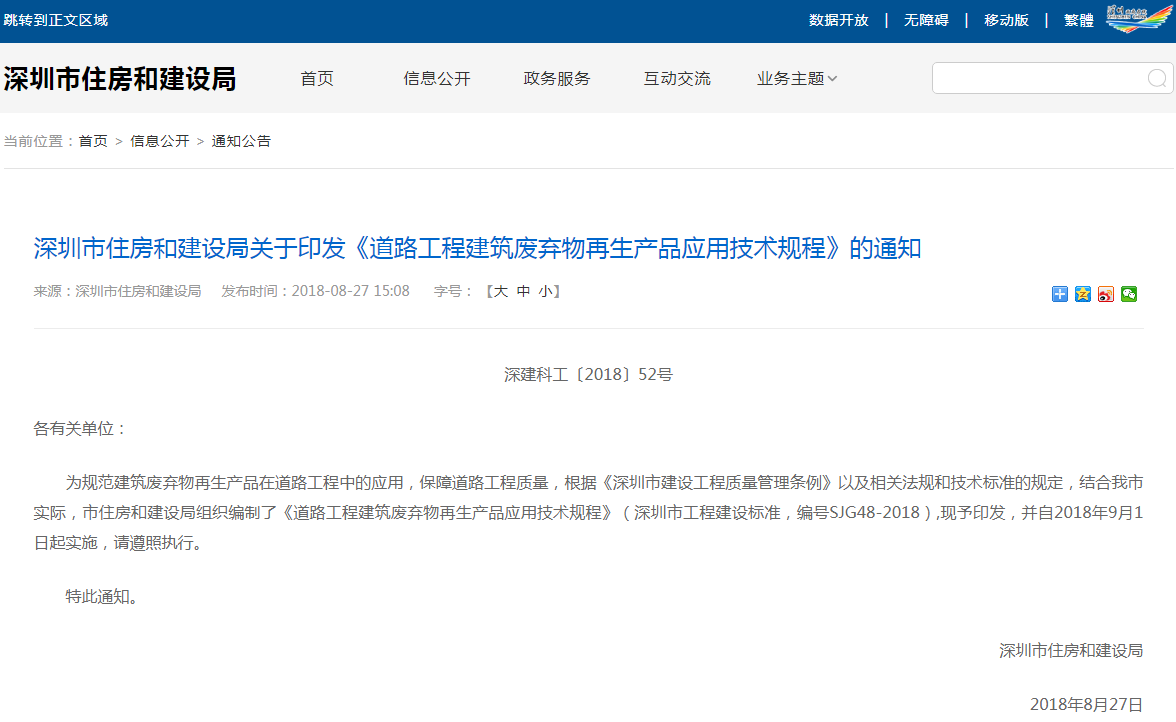Image resolution: width=1176 pixels, height=722 pixels.
Task: Share to Sina Weibo icon
Action: [x=1106, y=294]
